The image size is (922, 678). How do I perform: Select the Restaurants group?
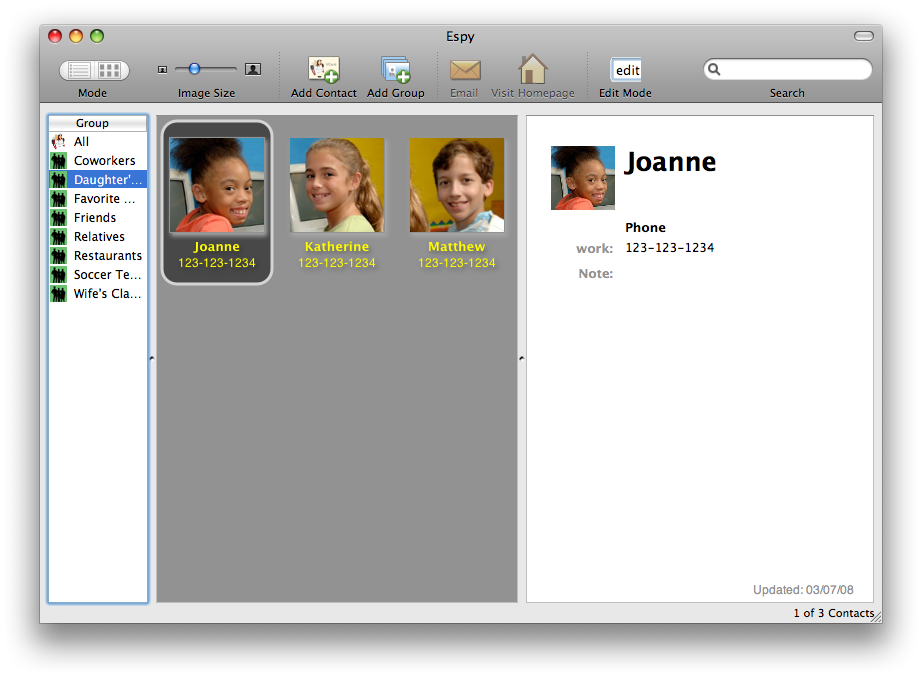[98, 256]
